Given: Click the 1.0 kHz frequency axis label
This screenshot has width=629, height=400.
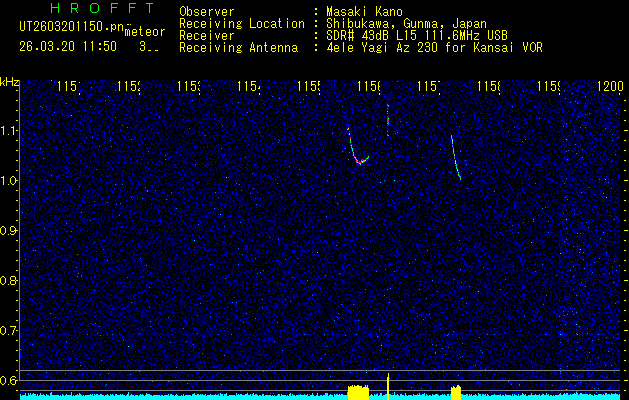Looking at the screenshot, I should pos(9,180).
